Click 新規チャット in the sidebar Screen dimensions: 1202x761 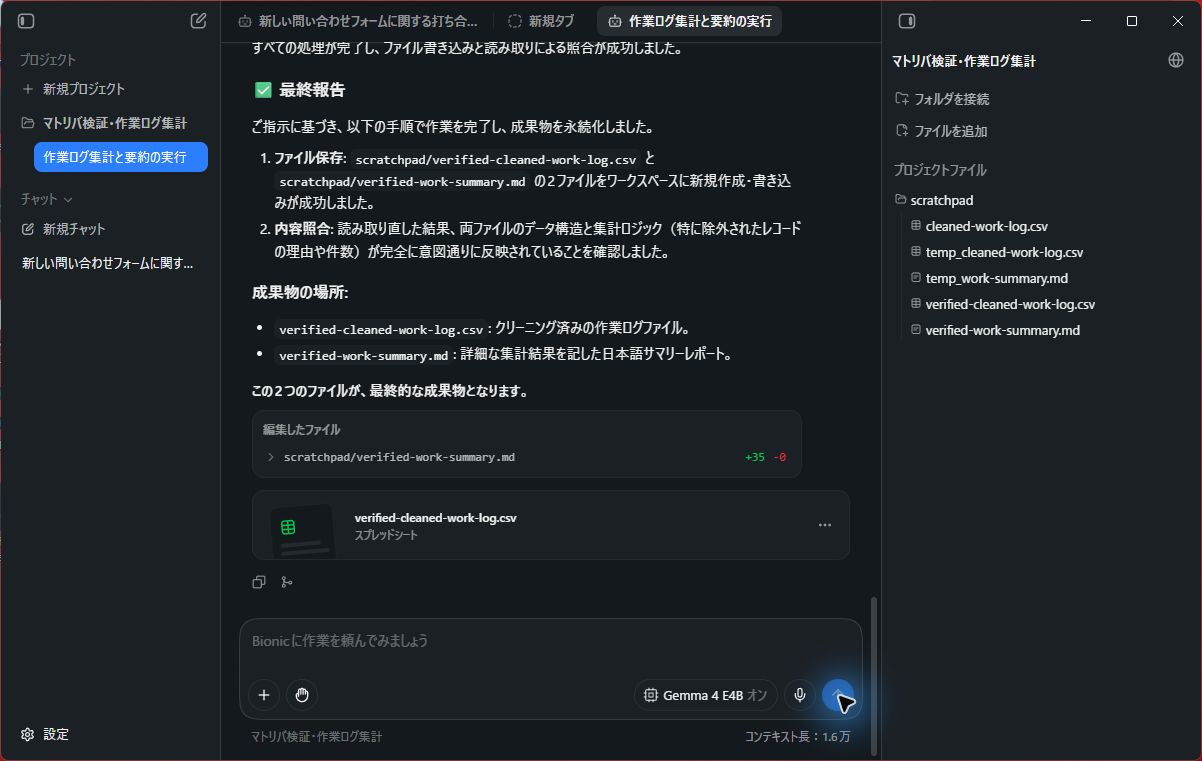(x=64, y=229)
